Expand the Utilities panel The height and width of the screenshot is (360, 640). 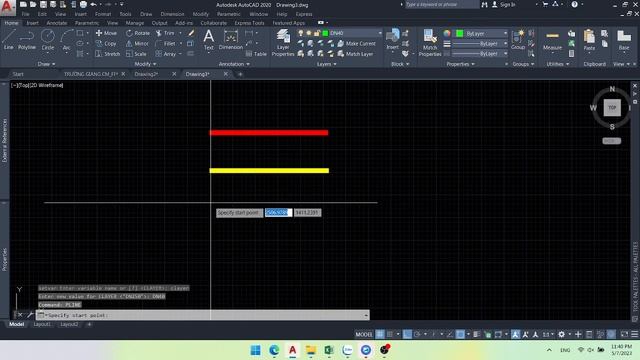pos(558,64)
